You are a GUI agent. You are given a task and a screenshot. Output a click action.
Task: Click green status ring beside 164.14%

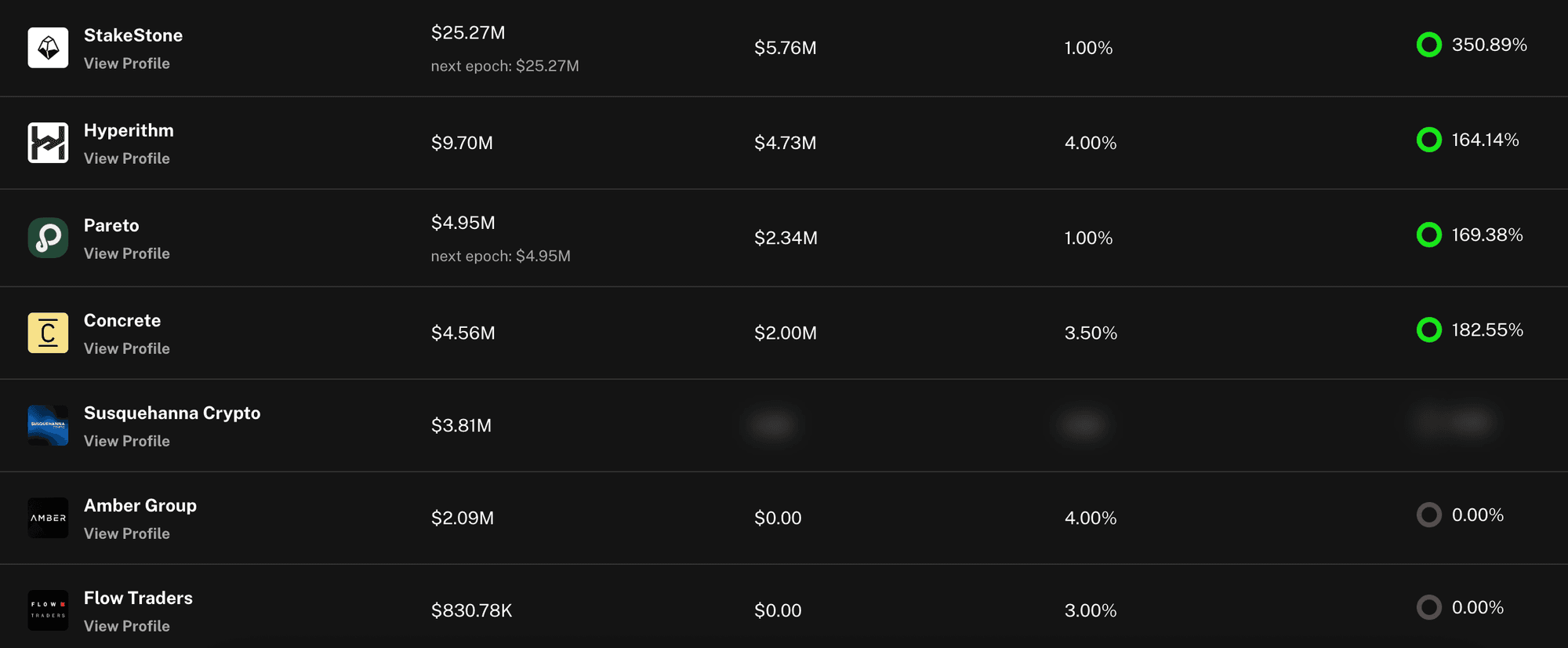click(x=1429, y=140)
